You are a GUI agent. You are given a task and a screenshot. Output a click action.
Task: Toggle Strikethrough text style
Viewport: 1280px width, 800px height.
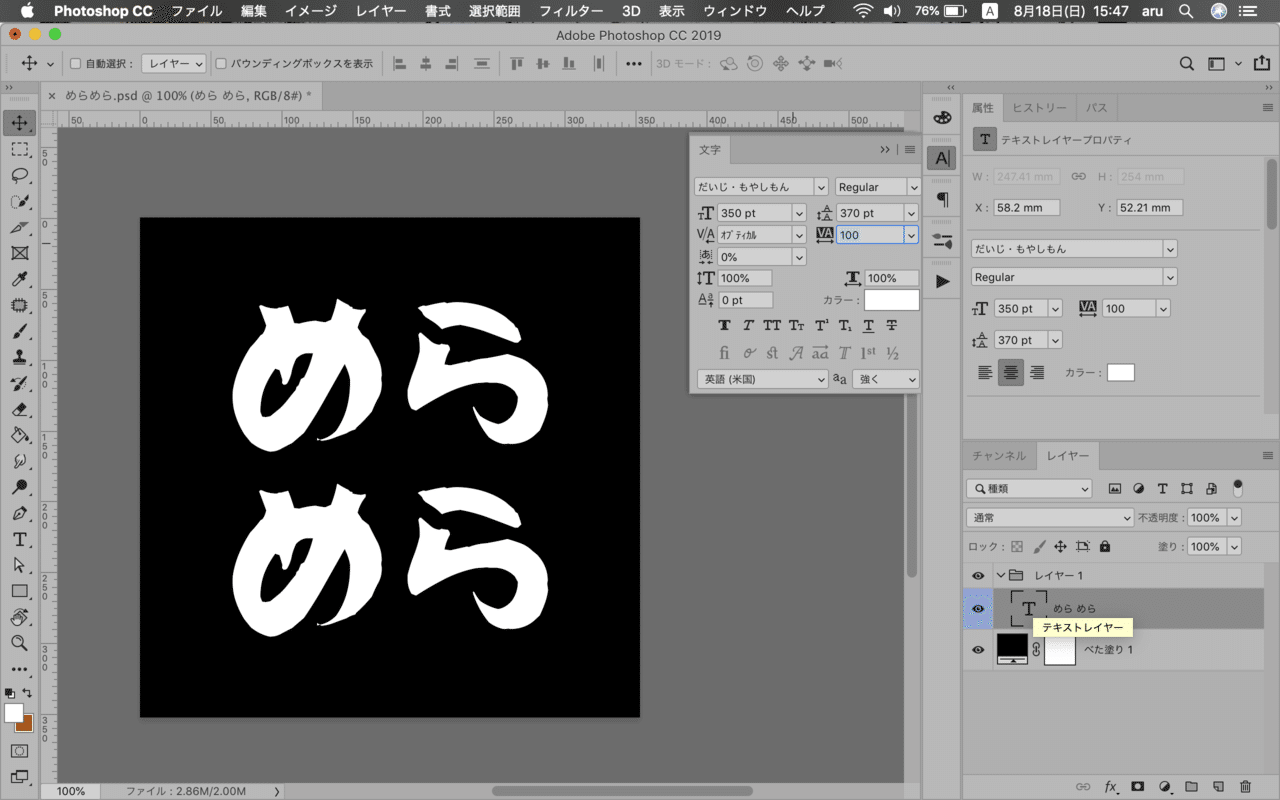point(892,326)
